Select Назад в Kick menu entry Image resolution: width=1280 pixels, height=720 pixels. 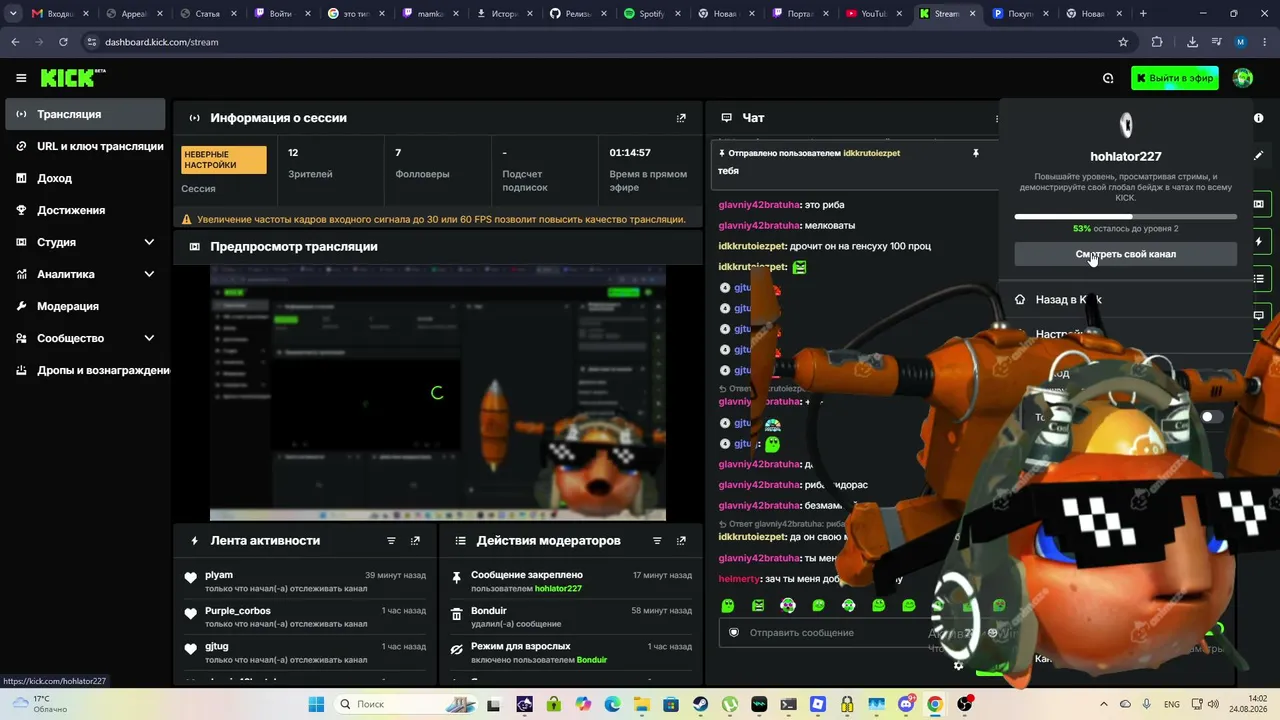(1126, 299)
